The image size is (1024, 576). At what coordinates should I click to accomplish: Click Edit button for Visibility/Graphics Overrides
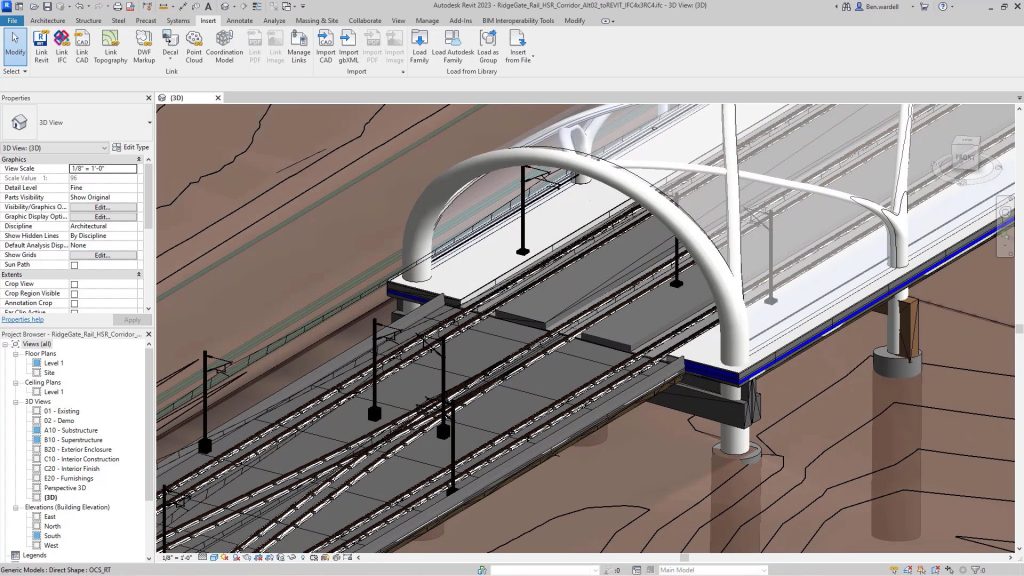pos(104,207)
